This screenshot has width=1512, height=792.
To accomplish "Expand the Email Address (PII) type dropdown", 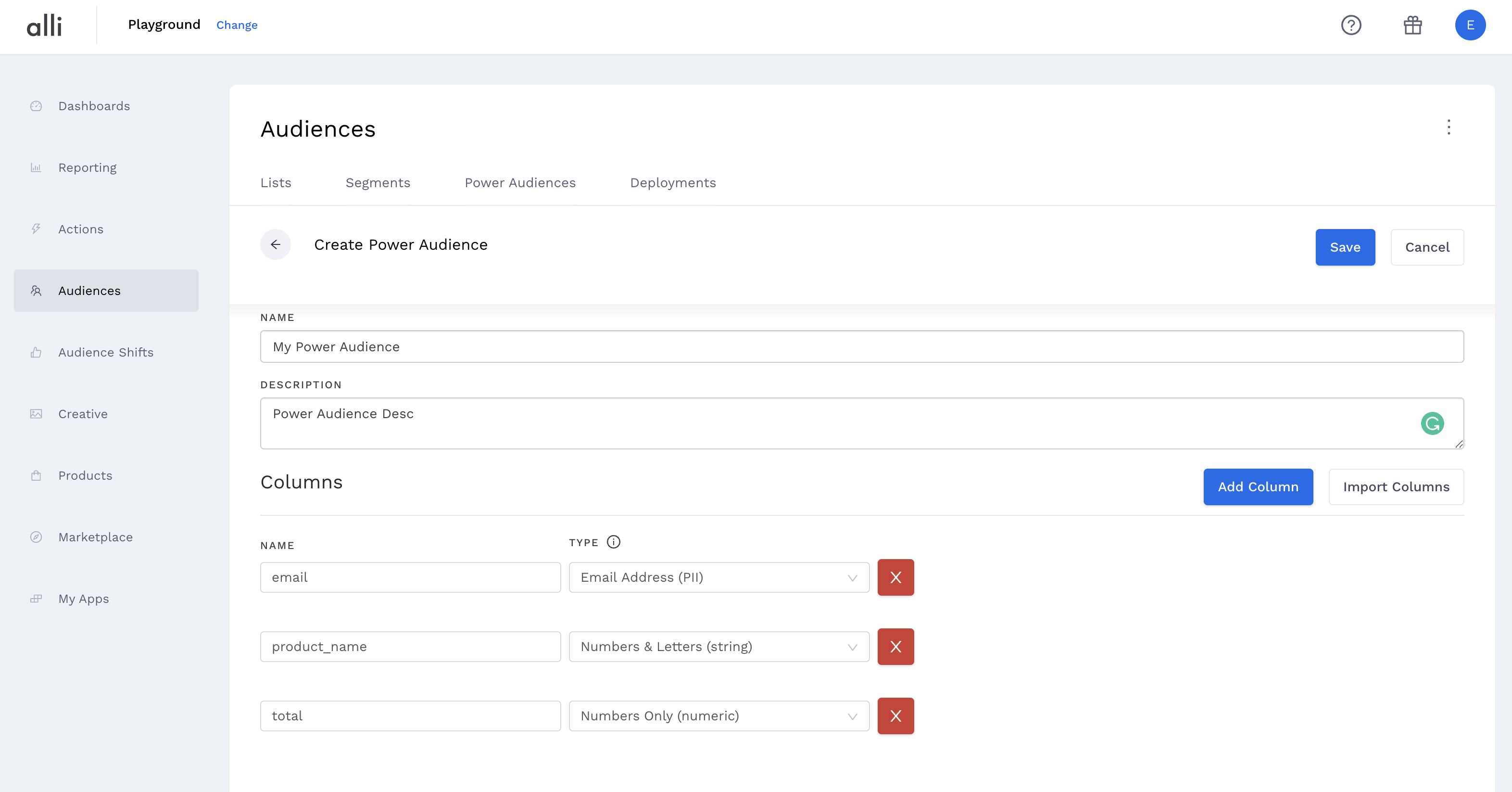I will (x=718, y=577).
